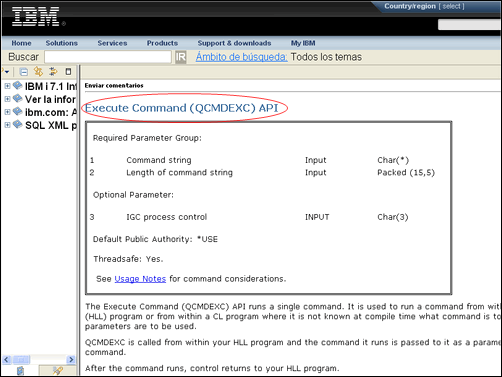This screenshot has height=377, width=502.
Task: Click the left arrow of navigation scrollbar
Action: pyautogui.click(x=7, y=359)
